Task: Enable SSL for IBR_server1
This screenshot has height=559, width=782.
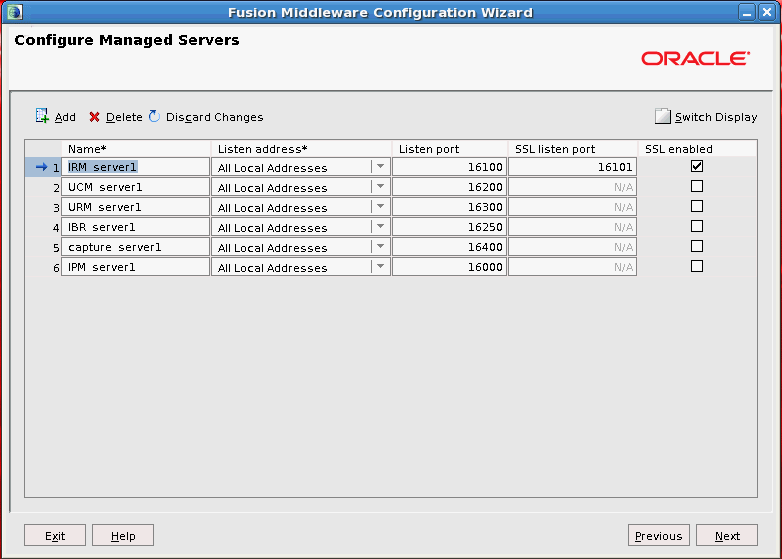Action: point(697,226)
